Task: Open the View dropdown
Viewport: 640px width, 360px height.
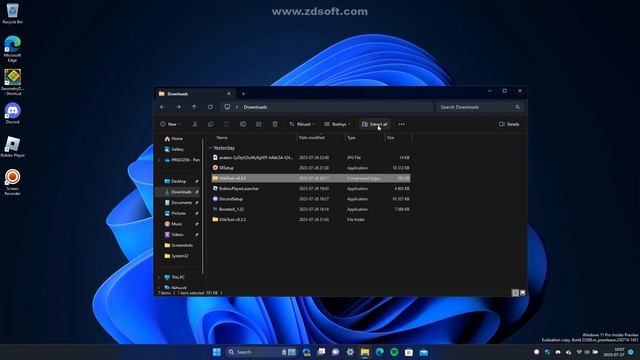Action: pos(337,124)
